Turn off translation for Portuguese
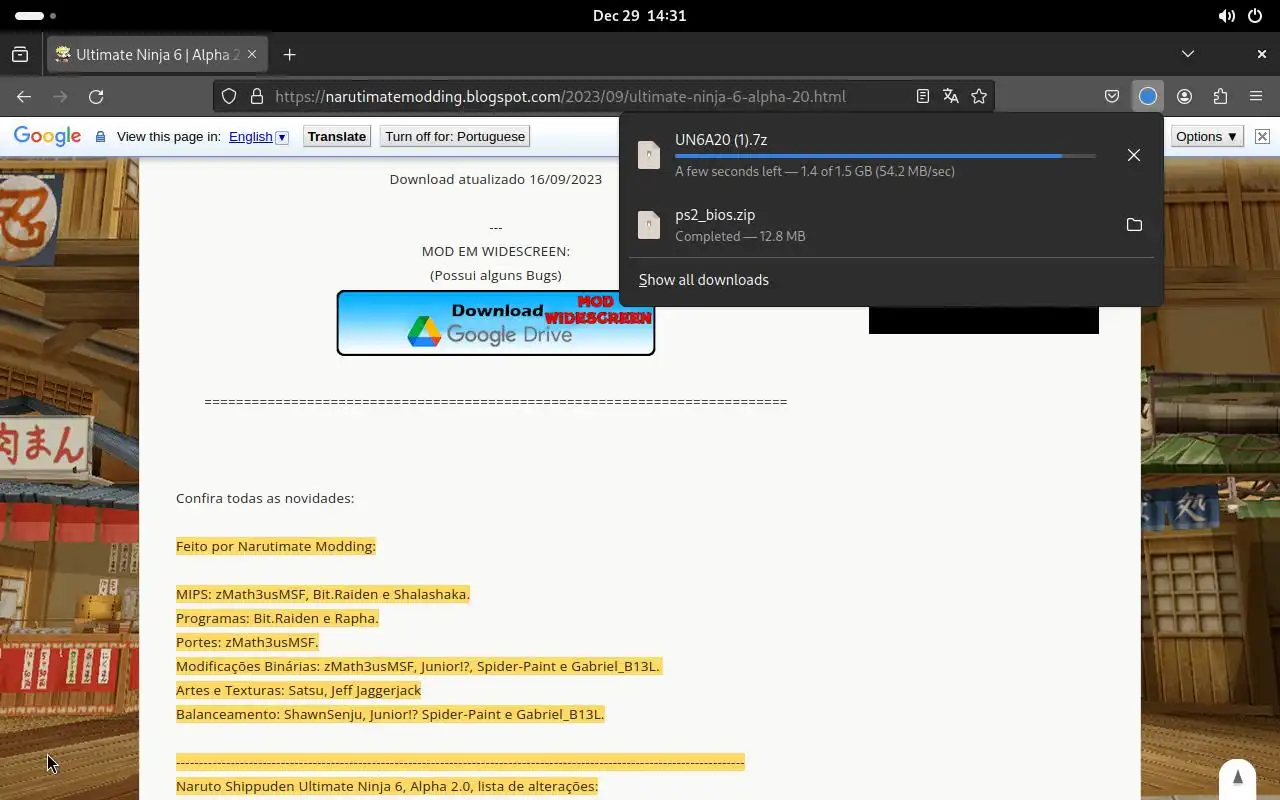This screenshot has height=800, width=1280. pyautogui.click(x=455, y=137)
